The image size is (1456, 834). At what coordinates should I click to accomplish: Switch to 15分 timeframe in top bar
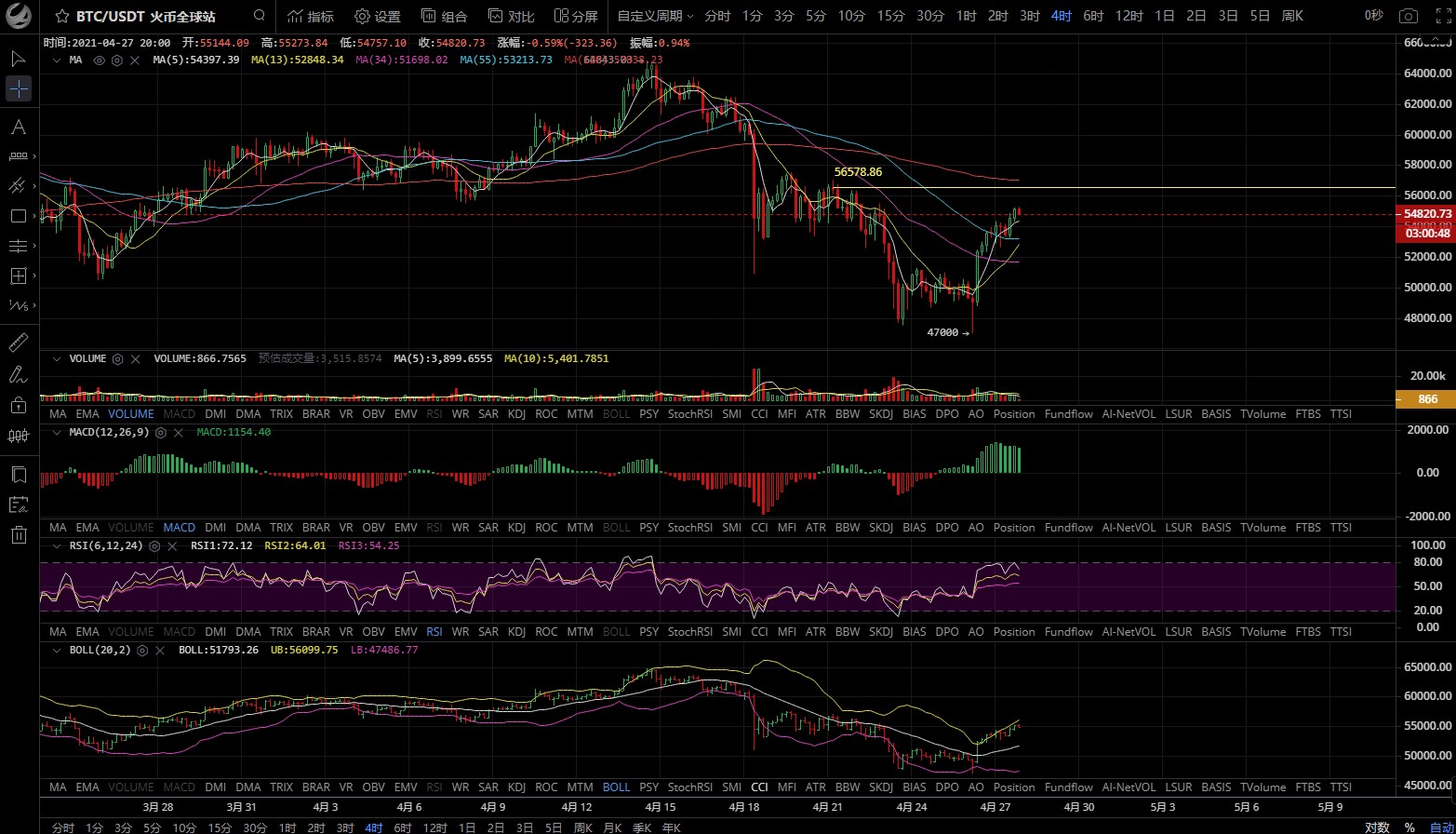(x=890, y=16)
